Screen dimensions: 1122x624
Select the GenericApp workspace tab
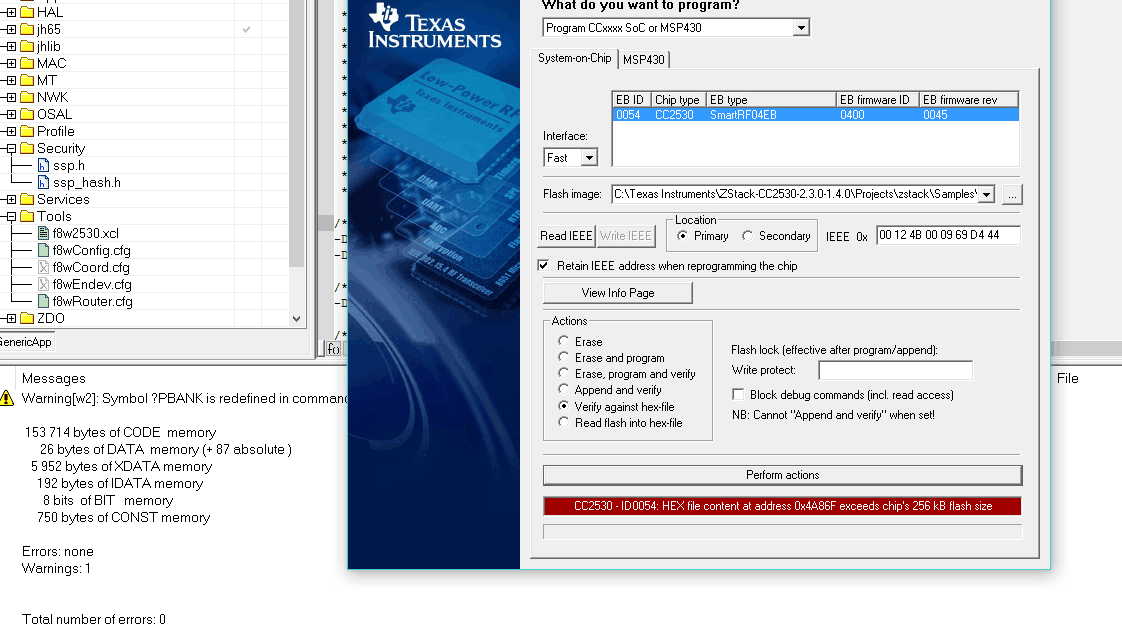(26, 342)
